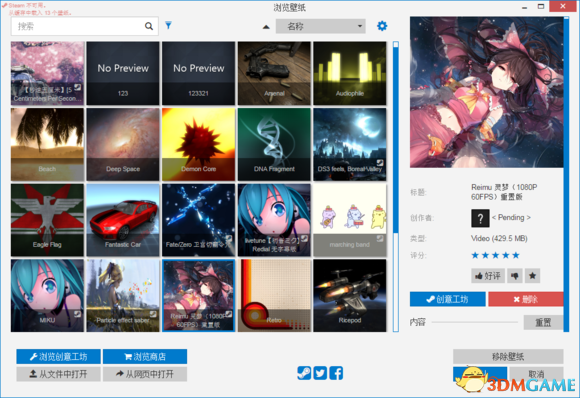Click the 取消 cancel button
The width and height of the screenshot is (580, 398).
point(536,374)
